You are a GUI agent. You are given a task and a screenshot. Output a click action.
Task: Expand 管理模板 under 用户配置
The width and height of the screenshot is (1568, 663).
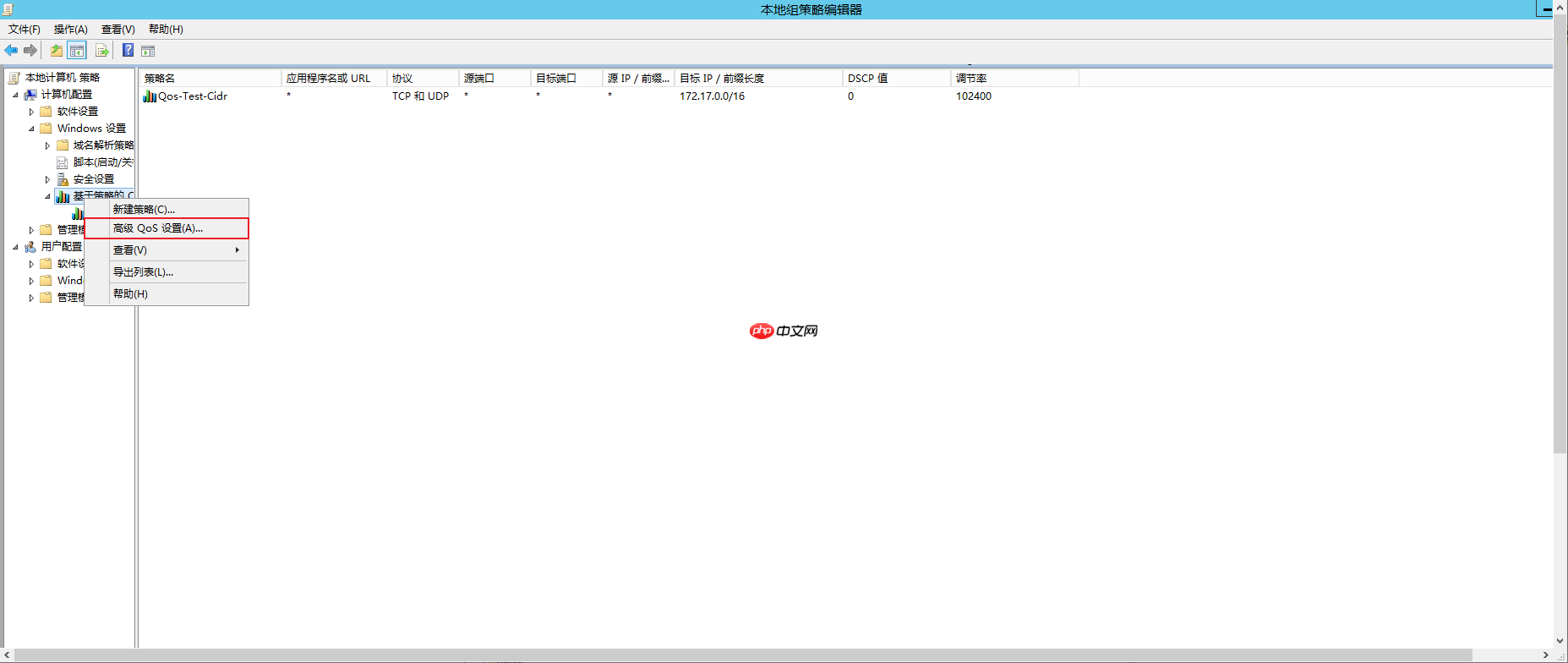31,298
